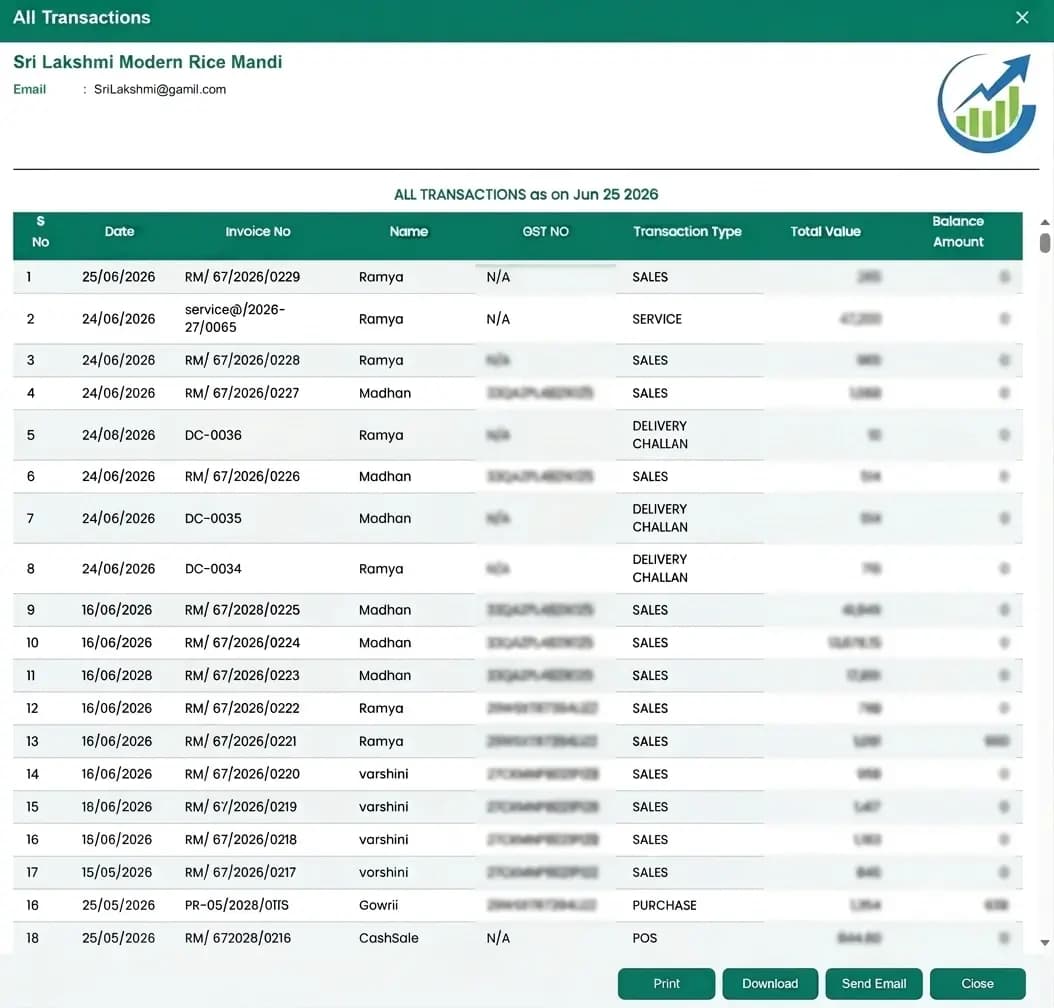Screen dimensions: 1054x1008
Task: Grab the table's vertical scrollbar thumb
Action: click(x=1045, y=243)
